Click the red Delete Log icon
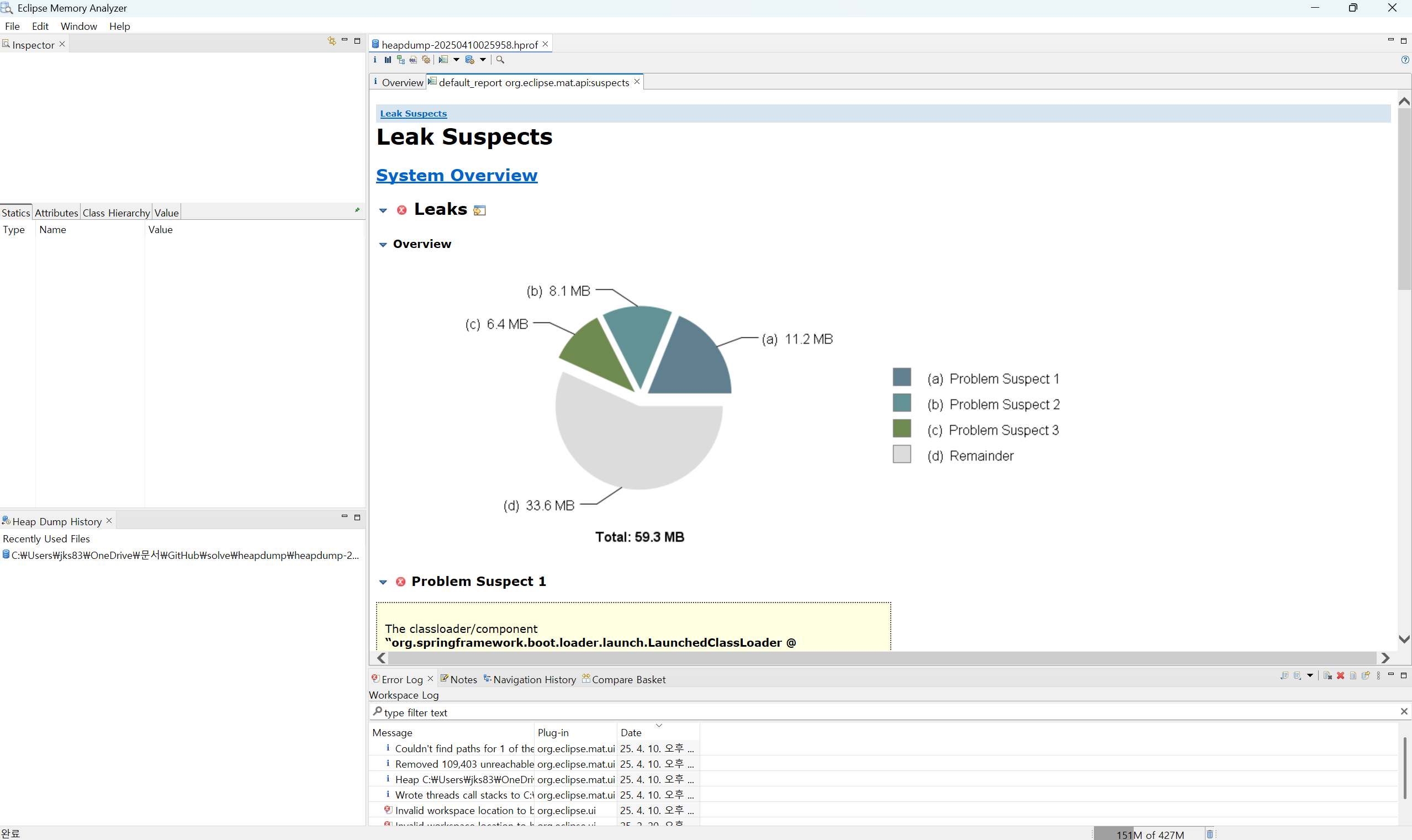 (x=1340, y=676)
